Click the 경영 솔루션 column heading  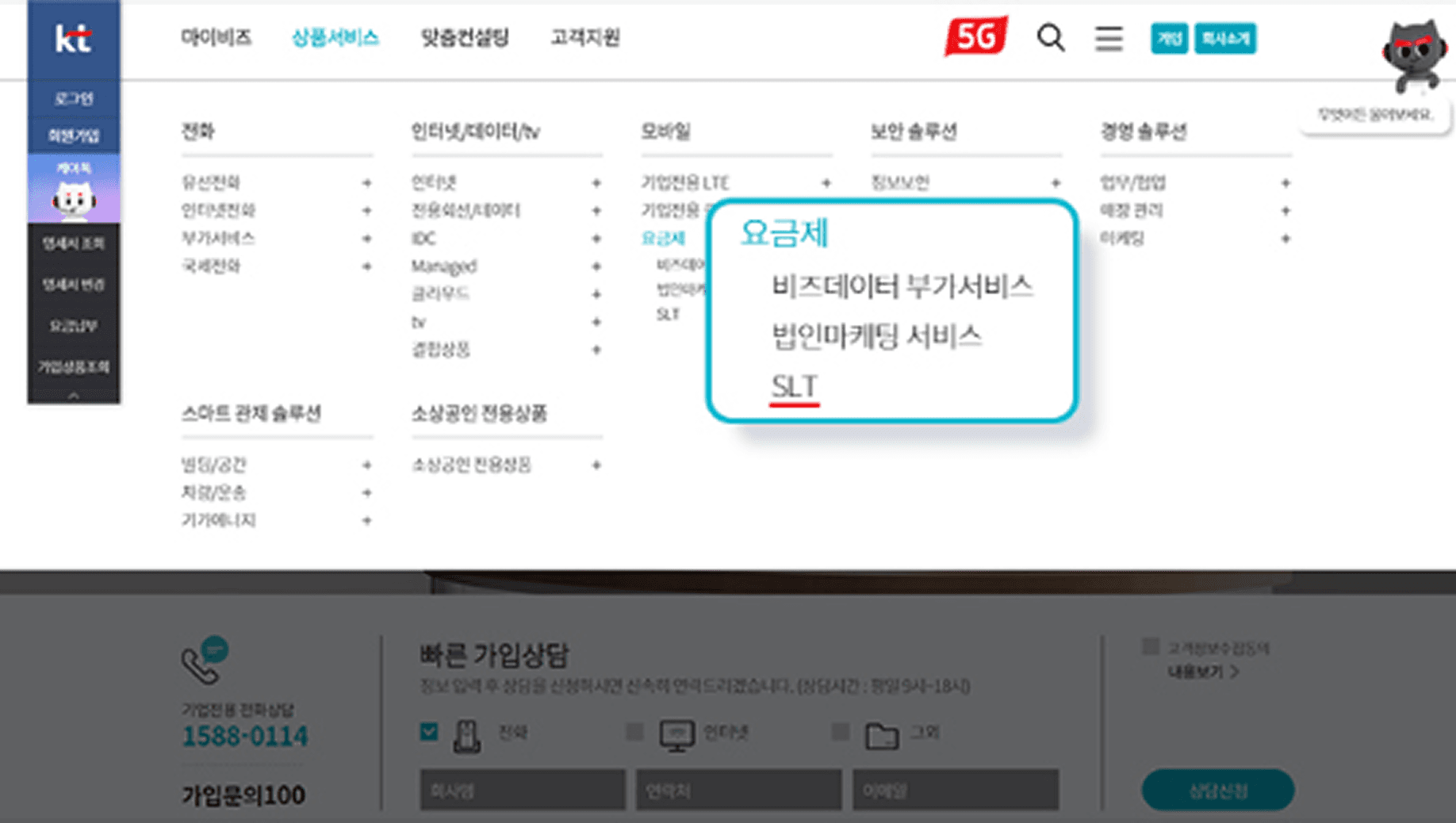(x=1144, y=131)
